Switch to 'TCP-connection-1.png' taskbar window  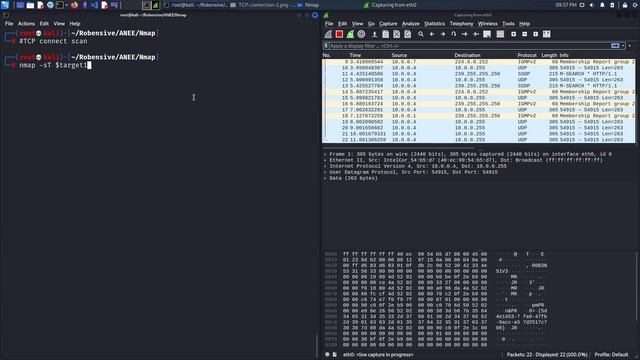[262, 5]
